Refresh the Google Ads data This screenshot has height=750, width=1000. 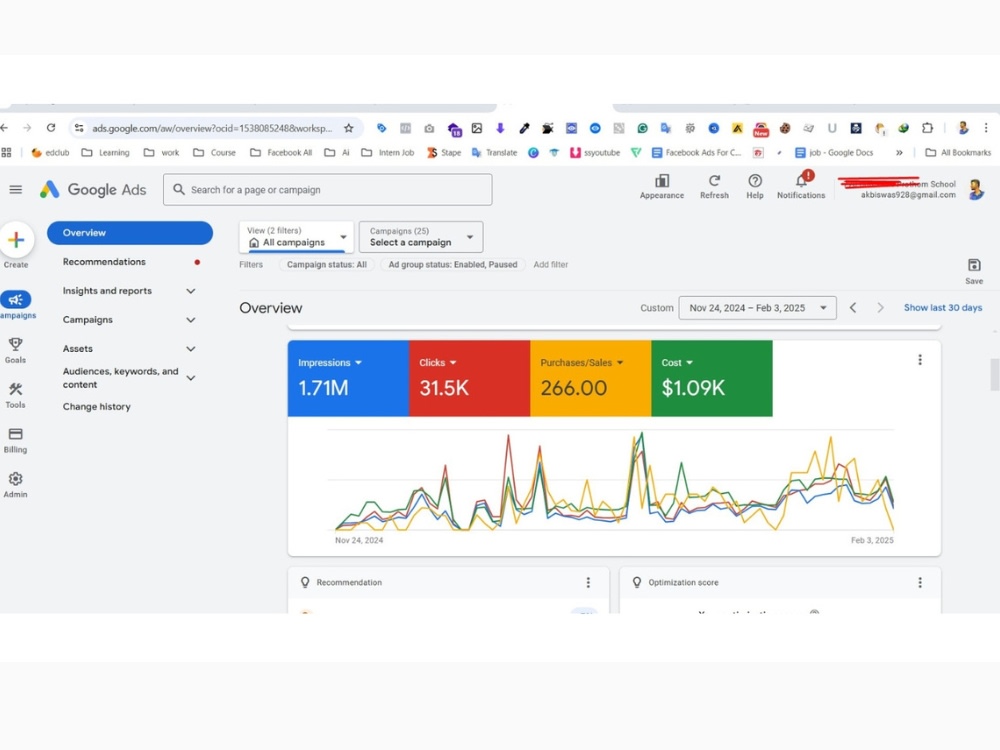point(714,181)
